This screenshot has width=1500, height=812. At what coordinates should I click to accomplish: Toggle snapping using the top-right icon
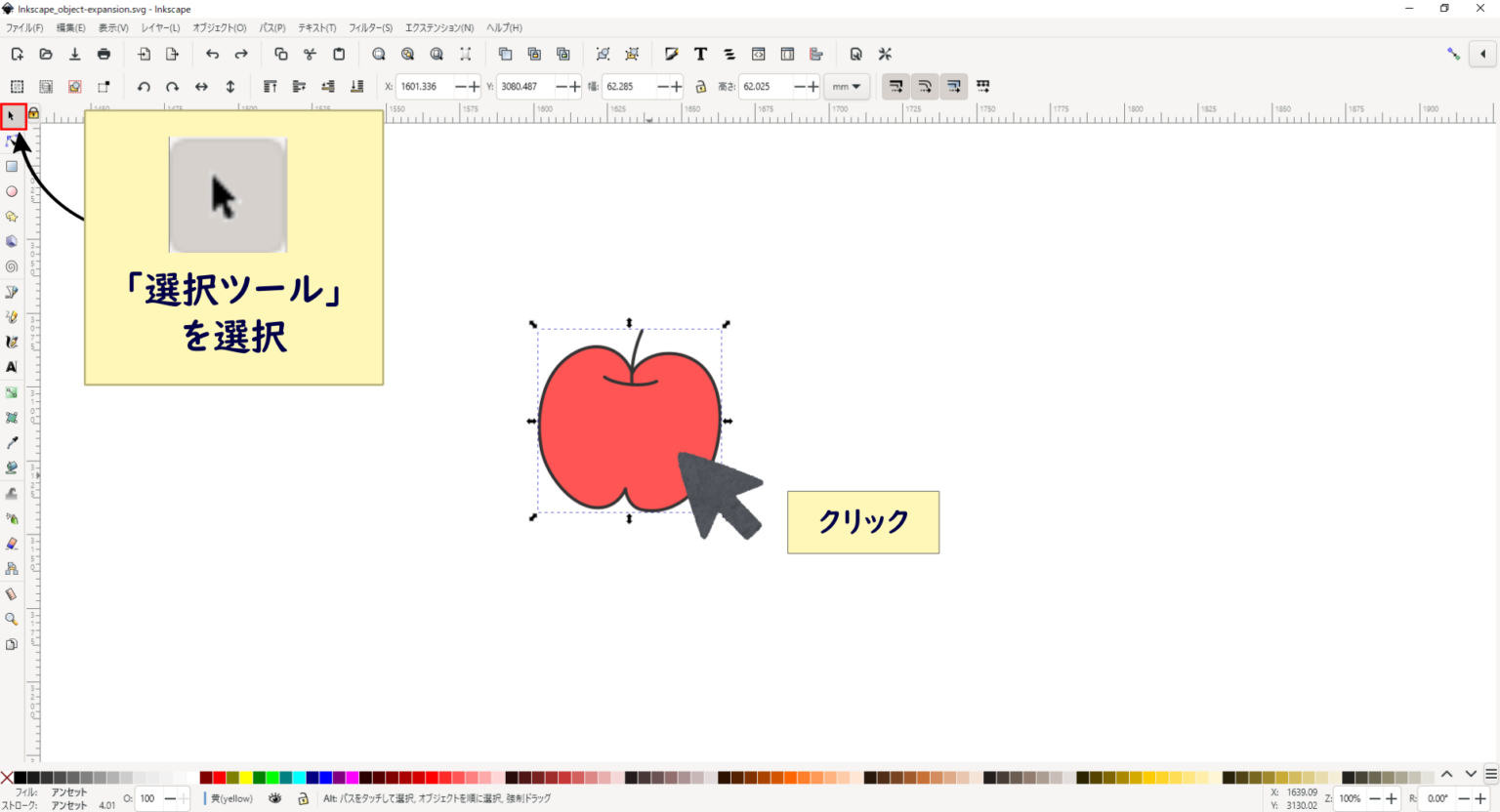pyautogui.click(x=1455, y=54)
